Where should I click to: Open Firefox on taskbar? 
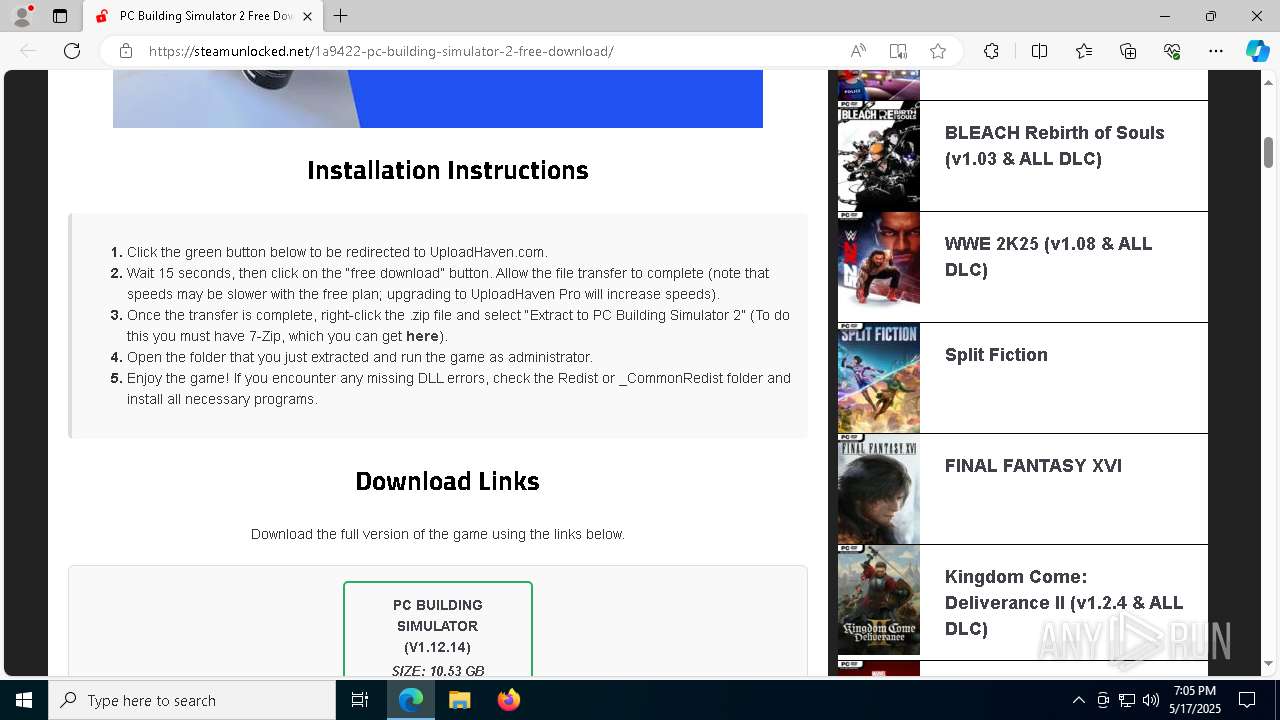pyautogui.click(x=508, y=700)
